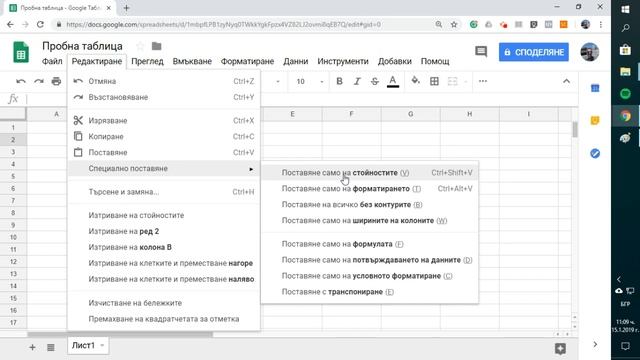
Task: Paste only форматирането option
Action: pyautogui.click(x=370, y=189)
